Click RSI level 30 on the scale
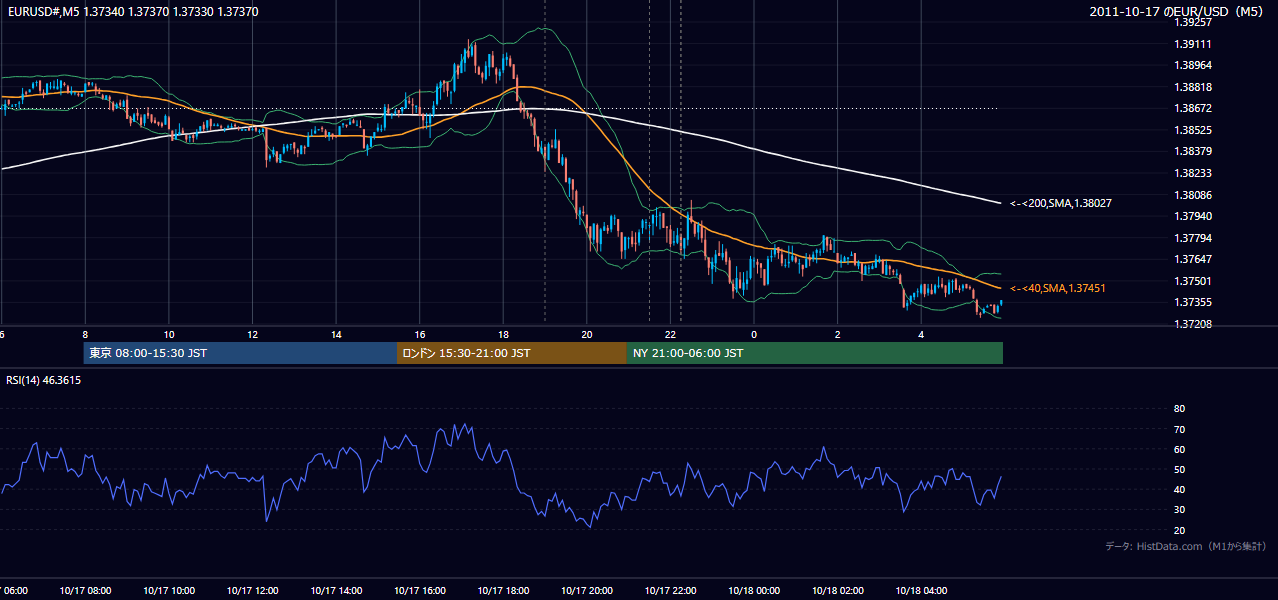This screenshot has height=600, width=1278. [1179, 510]
